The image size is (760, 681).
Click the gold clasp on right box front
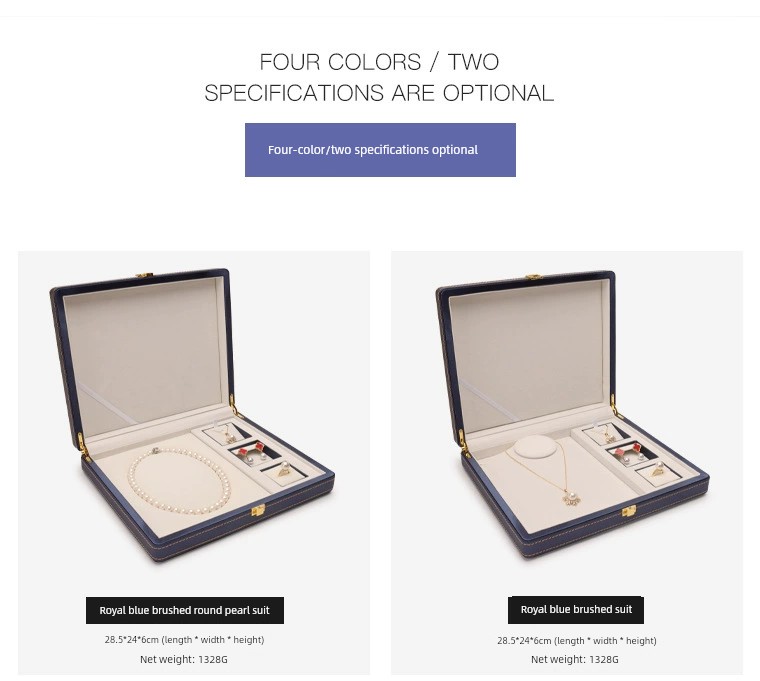pyautogui.click(x=629, y=511)
